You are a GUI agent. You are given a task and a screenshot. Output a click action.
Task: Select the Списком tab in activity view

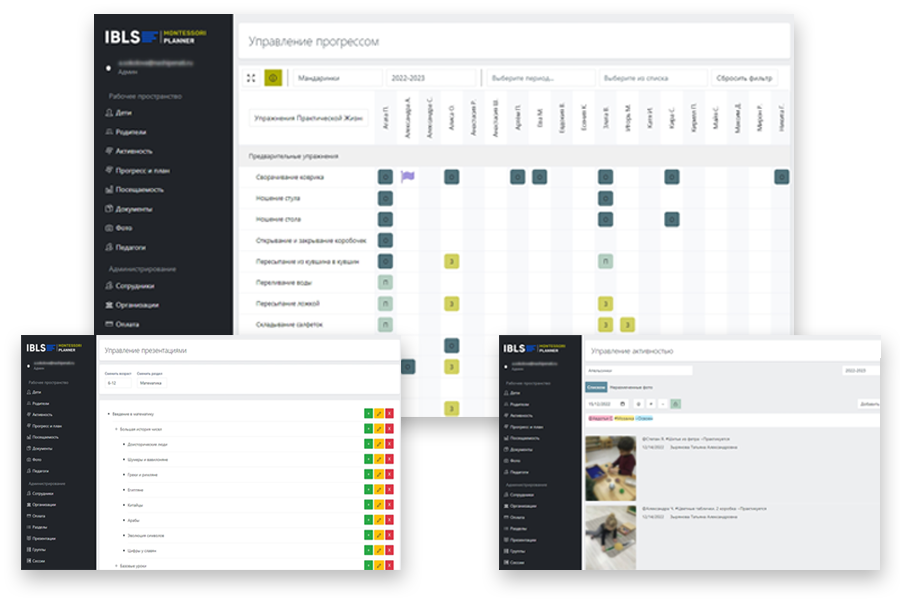pos(596,388)
